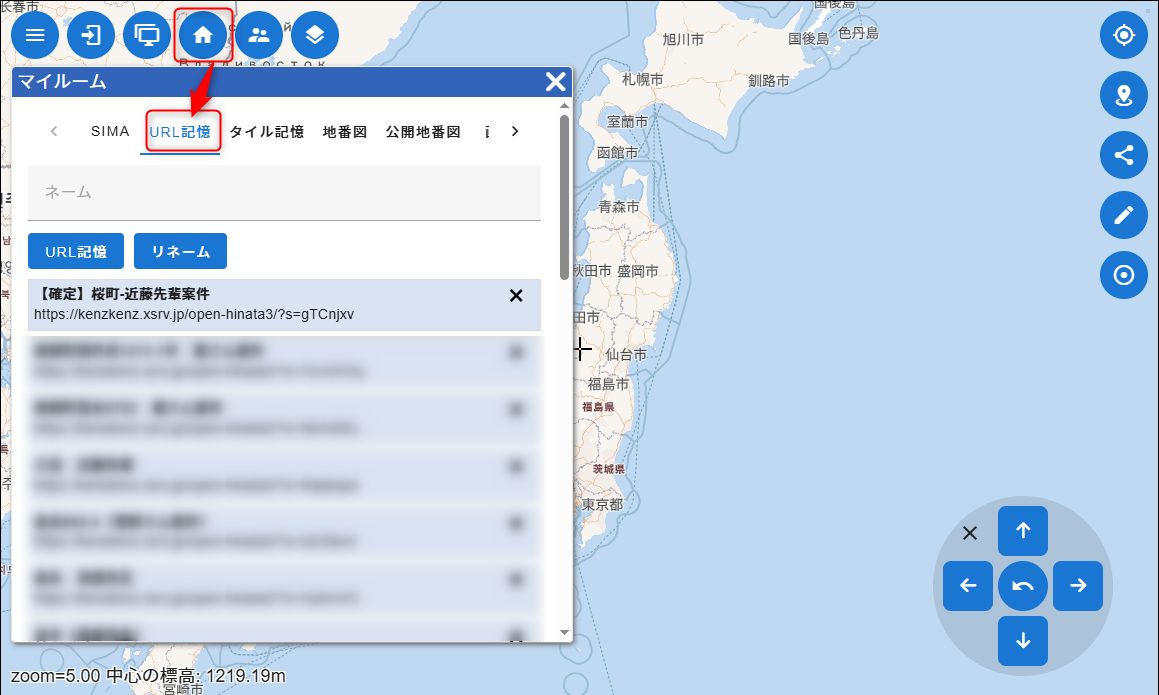Open My Room with the home icon
The image size is (1159, 695).
tap(203, 36)
